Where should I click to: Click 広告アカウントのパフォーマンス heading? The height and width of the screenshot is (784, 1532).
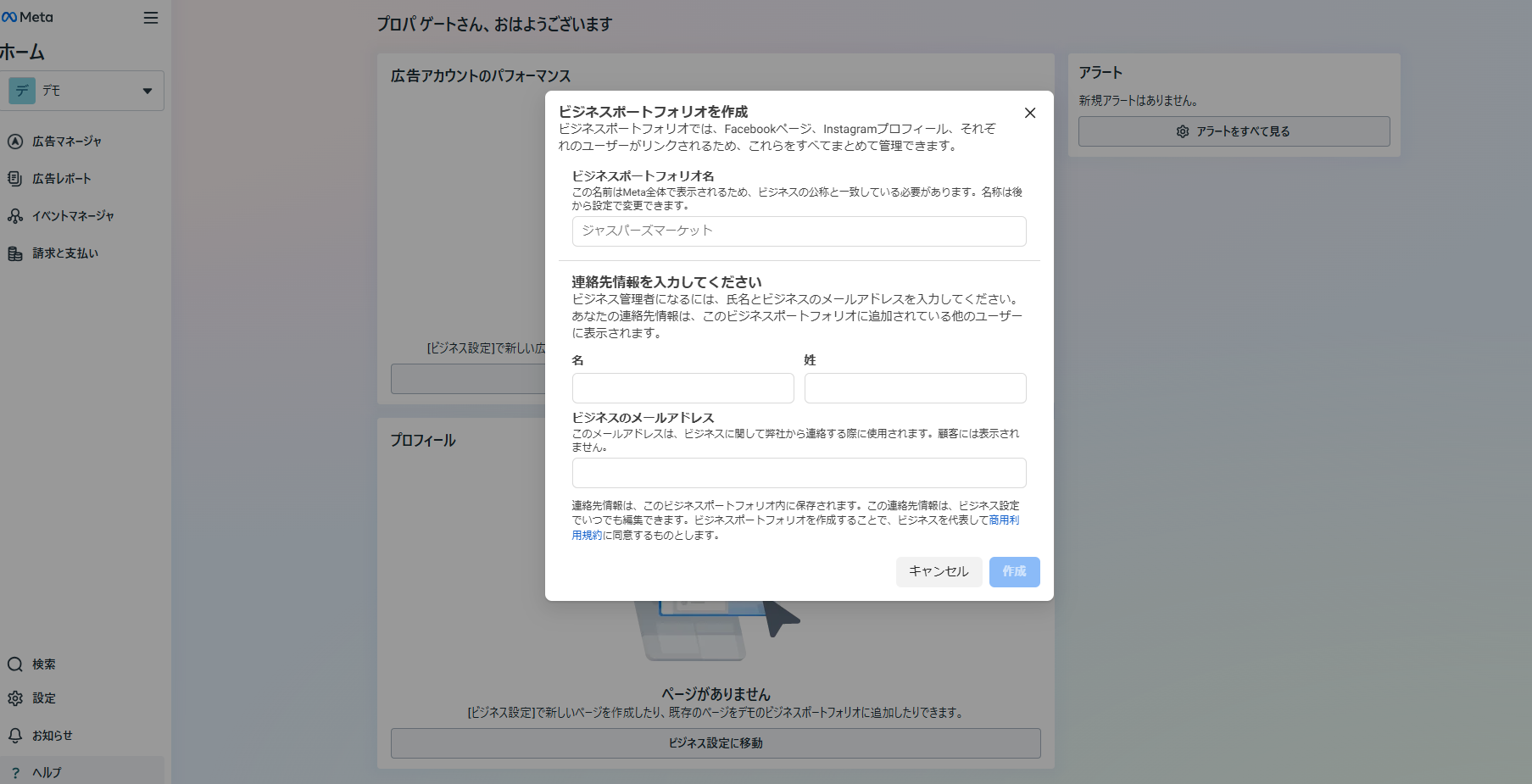(x=481, y=76)
